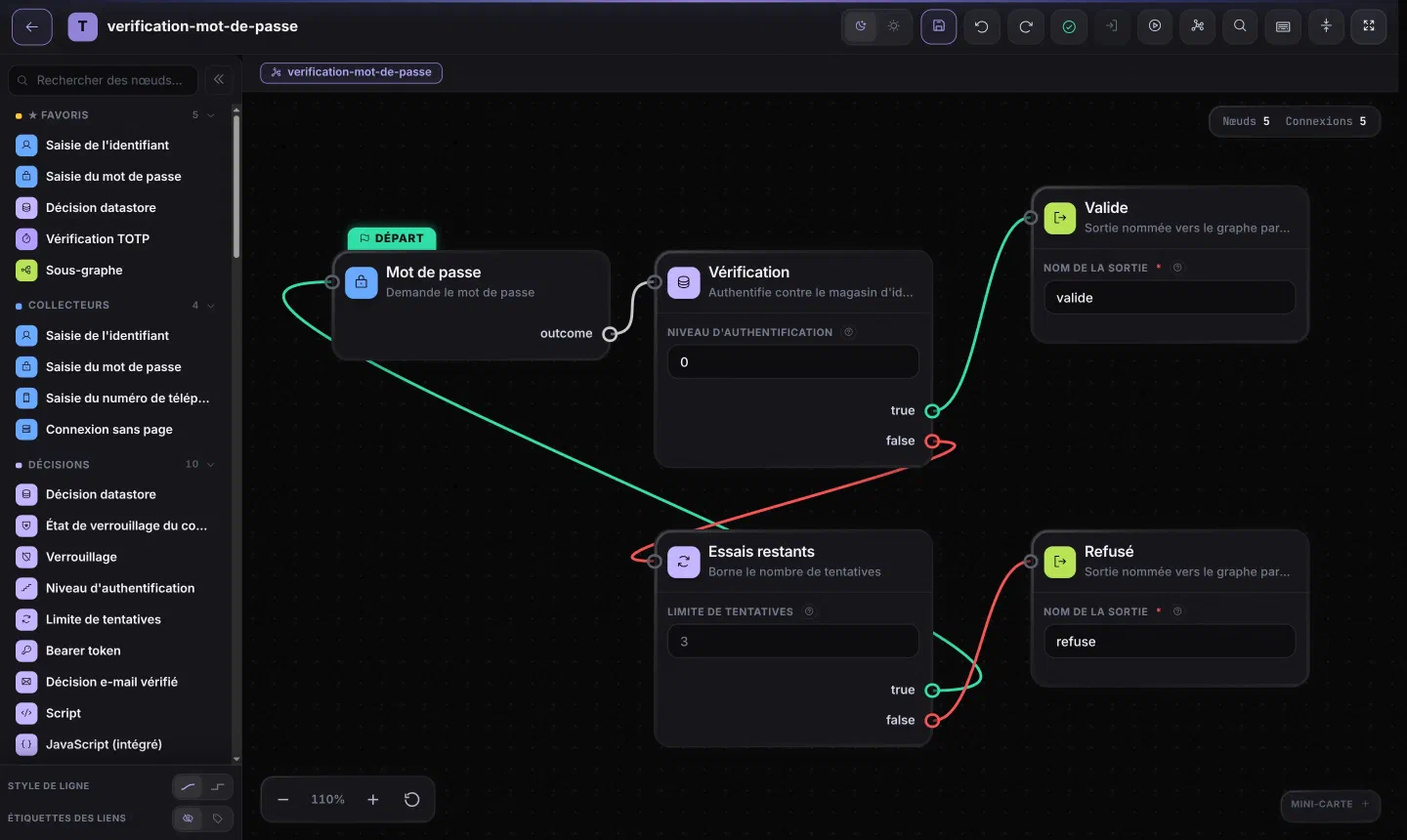The width and height of the screenshot is (1407, 840).
Task: Switch to dark theme moon toggle
Action: [x=861, y=26]
